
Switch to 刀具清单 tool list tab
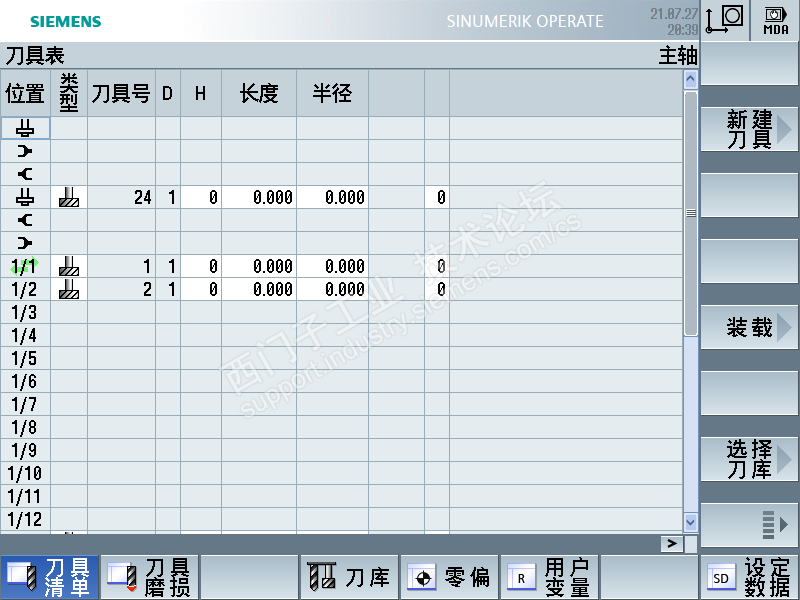coord(49,578)
